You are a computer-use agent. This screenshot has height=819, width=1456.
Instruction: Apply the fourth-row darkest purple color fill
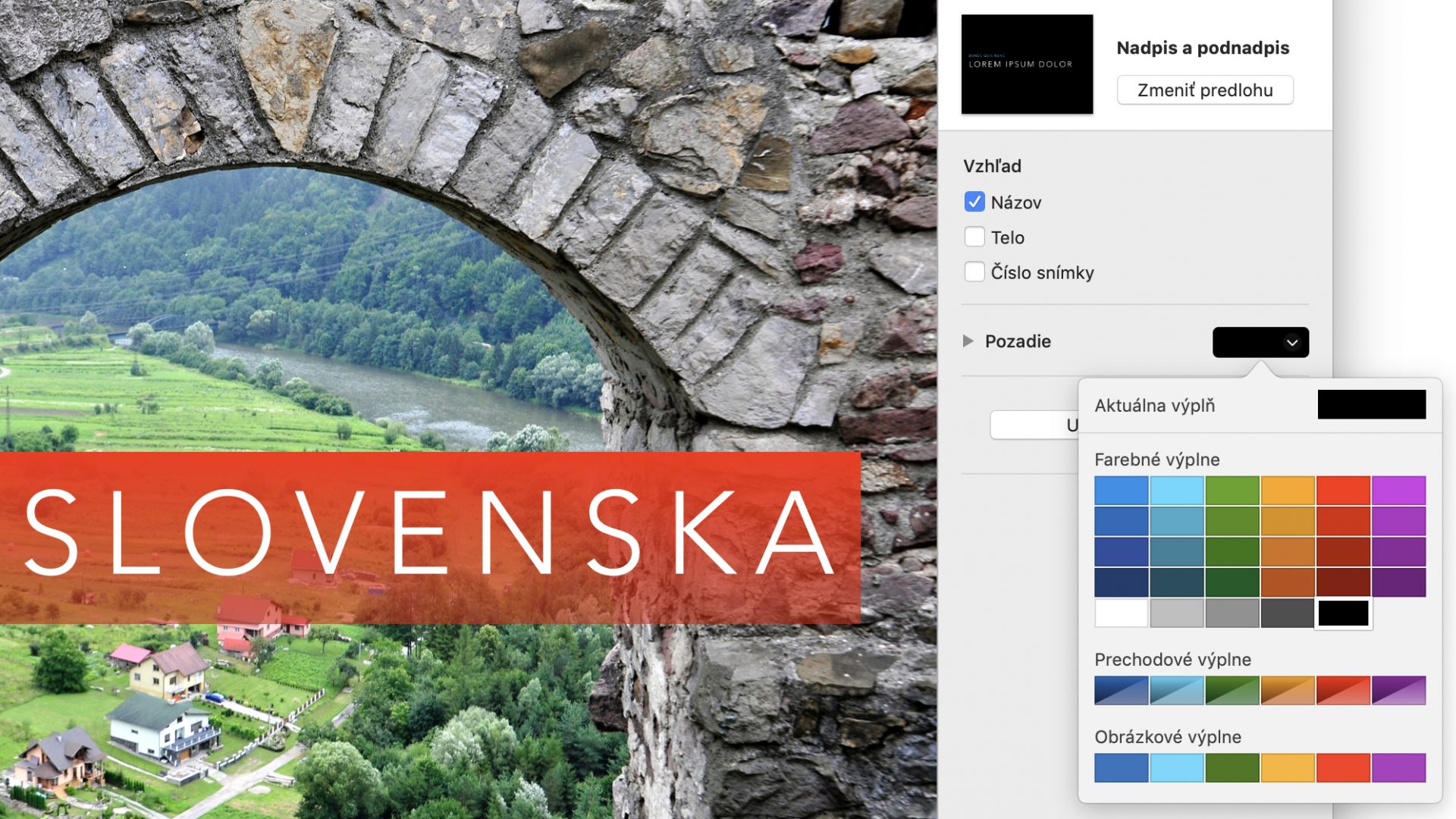tap(1398, 582)
